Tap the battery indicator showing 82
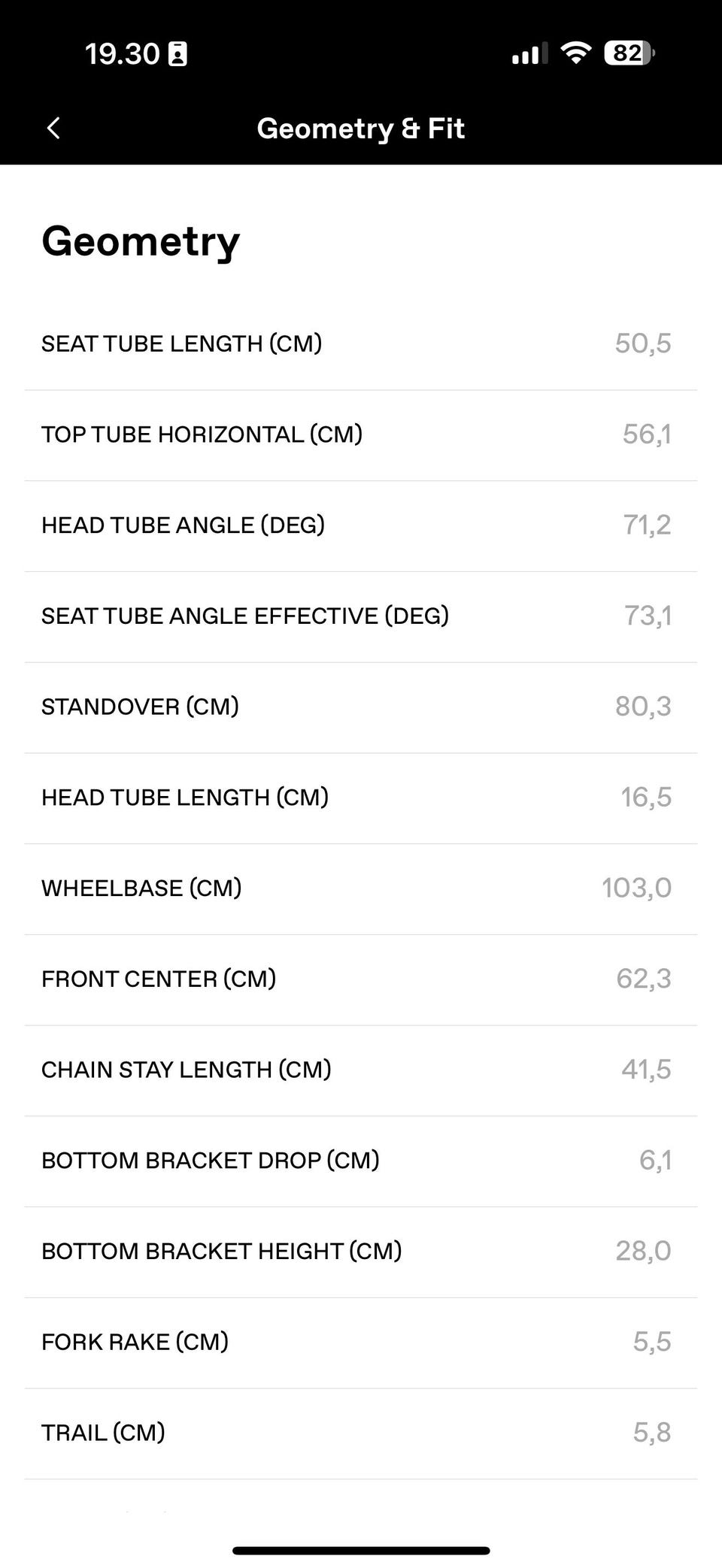Image resolution: width=722 pixels, height=1568 pixels. pyautogui.click(x=629, y=53)
